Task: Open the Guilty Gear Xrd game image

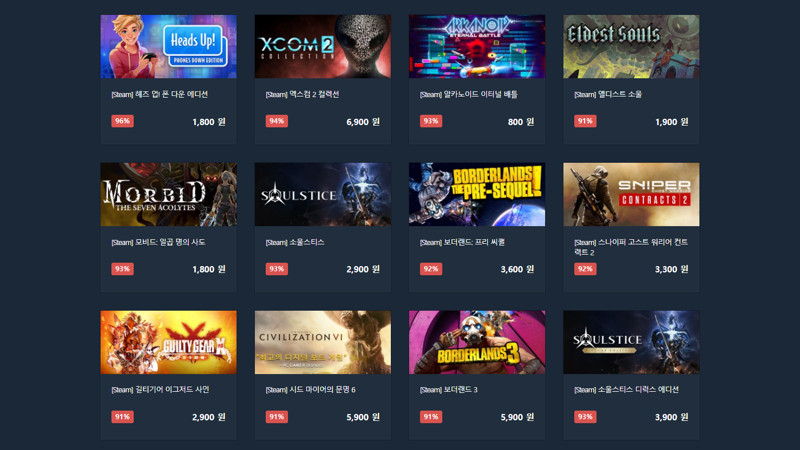Action: click(168, 342)
